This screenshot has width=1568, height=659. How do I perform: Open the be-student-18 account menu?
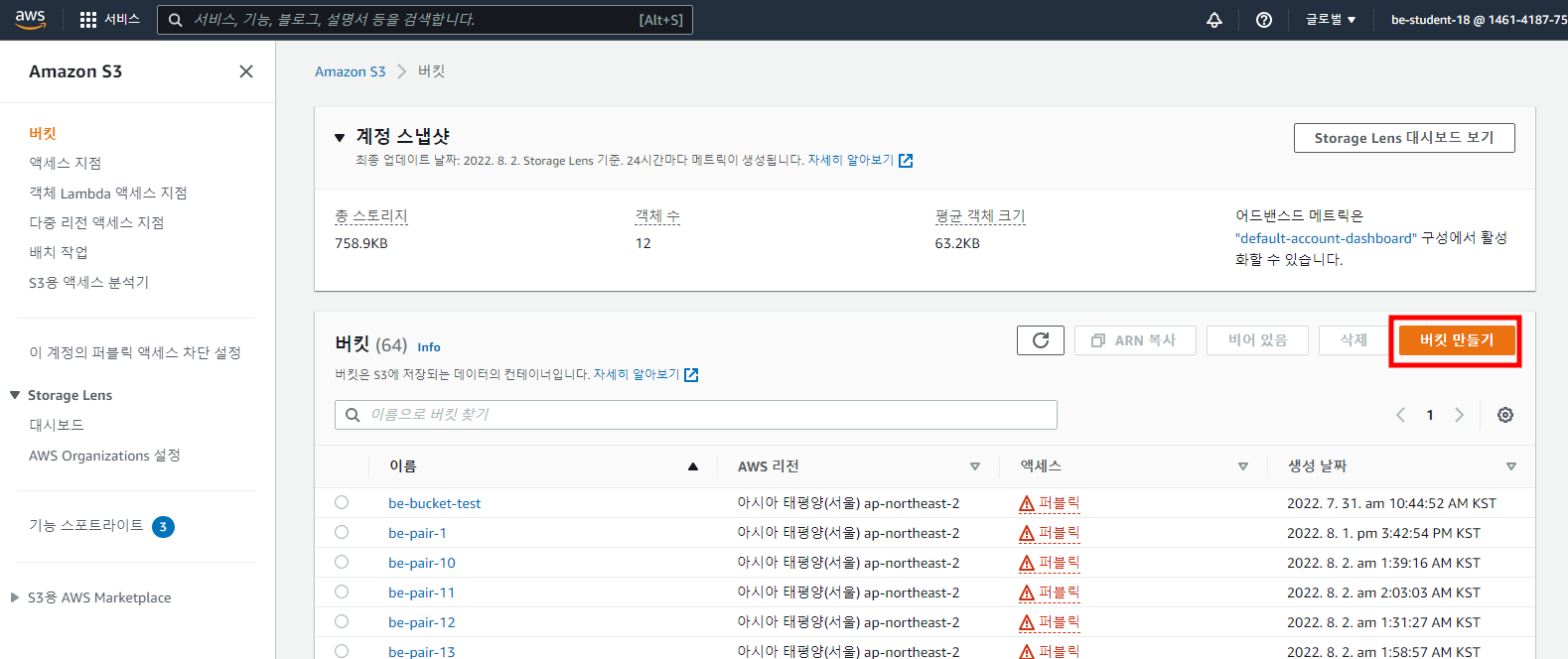coord(1479,20)
